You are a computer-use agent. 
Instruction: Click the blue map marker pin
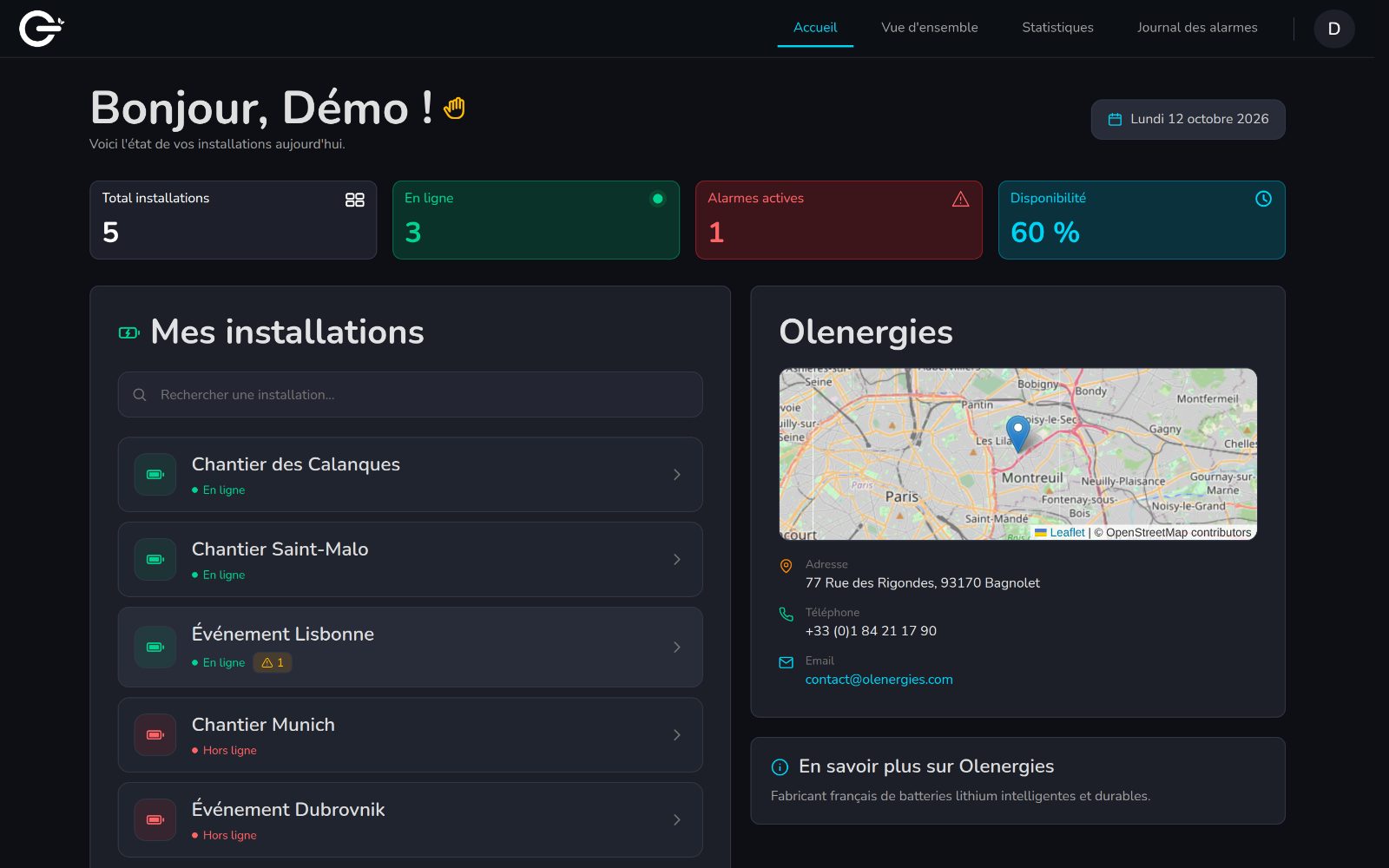(1017, 433)
